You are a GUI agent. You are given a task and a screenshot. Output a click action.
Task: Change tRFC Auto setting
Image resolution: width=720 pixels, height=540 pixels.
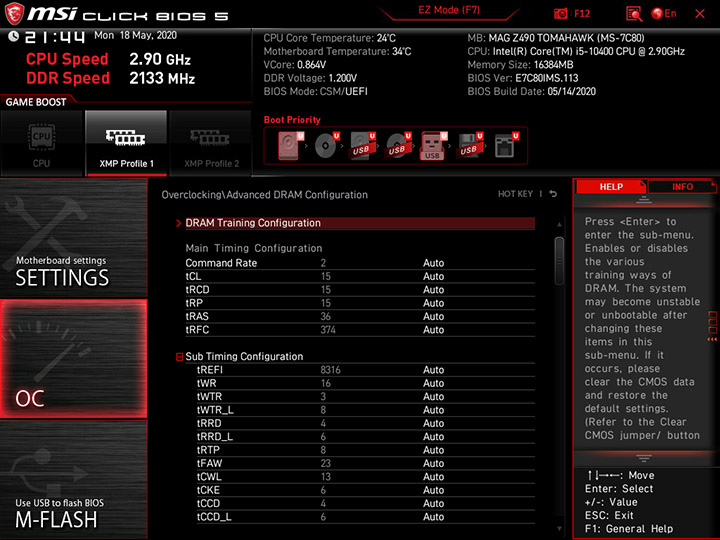pyautogui.click(x=433, y=330)
